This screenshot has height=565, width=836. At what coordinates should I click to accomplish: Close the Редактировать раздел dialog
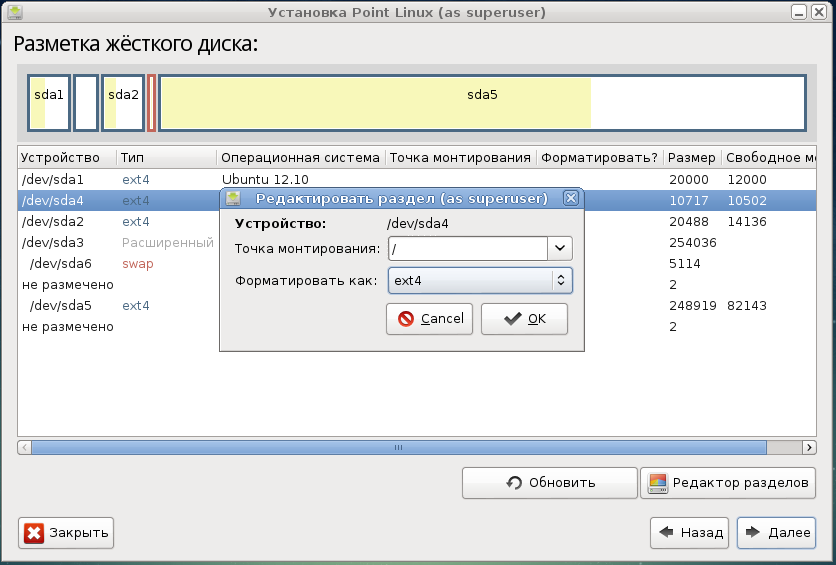click(570, 198)
